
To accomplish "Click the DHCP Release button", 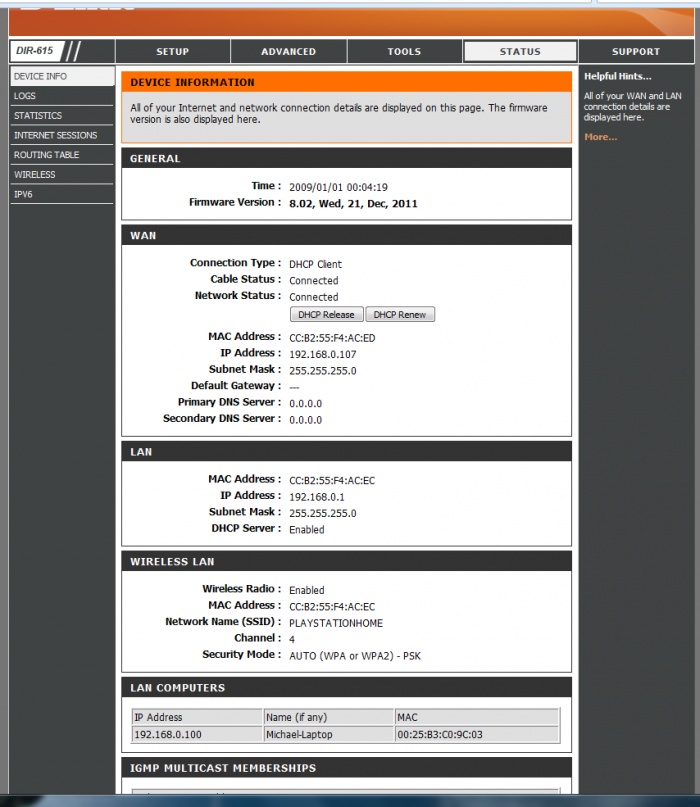I will click(x=326, y=314).
